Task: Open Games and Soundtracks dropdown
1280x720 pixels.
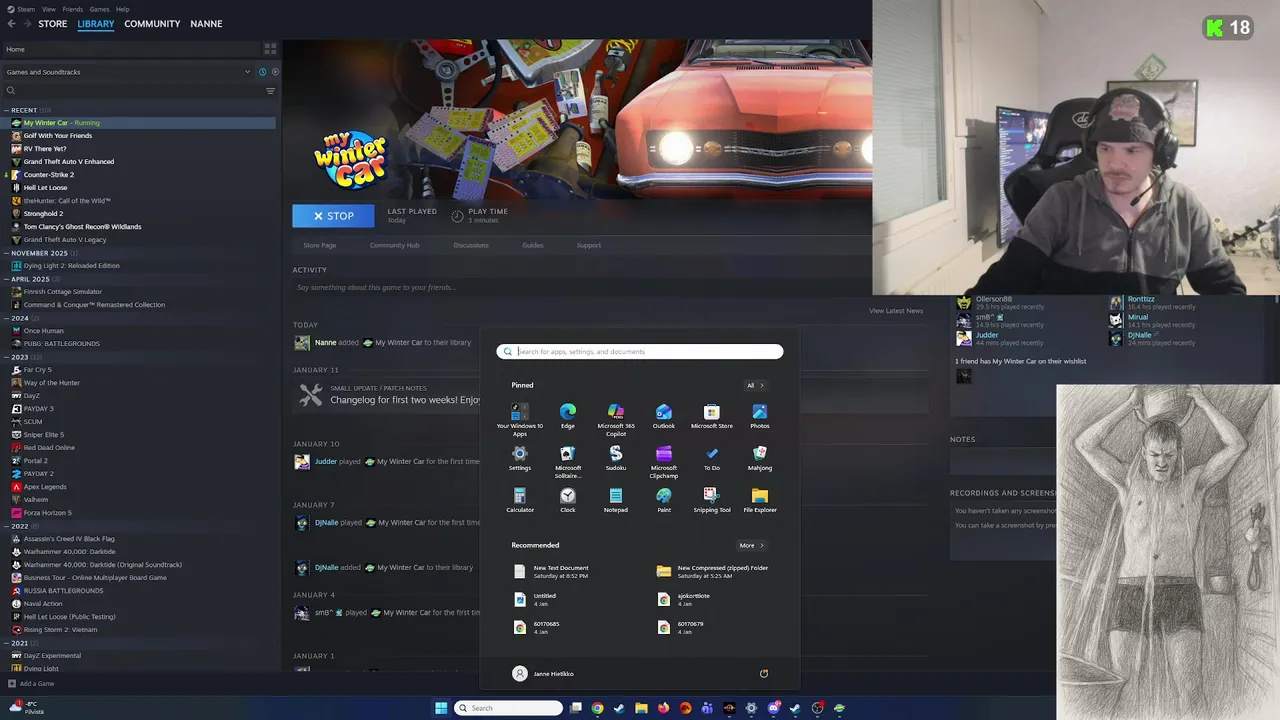Action: 128,72
